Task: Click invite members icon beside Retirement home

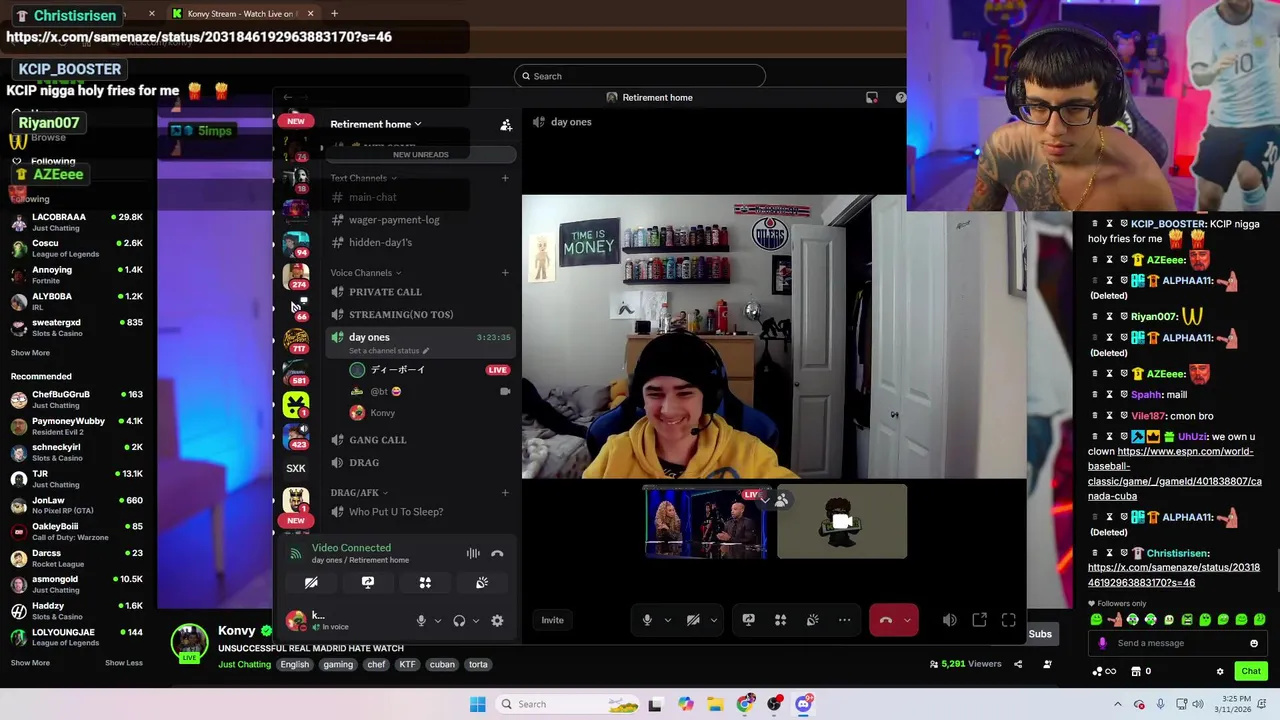Action: point(506,125)
